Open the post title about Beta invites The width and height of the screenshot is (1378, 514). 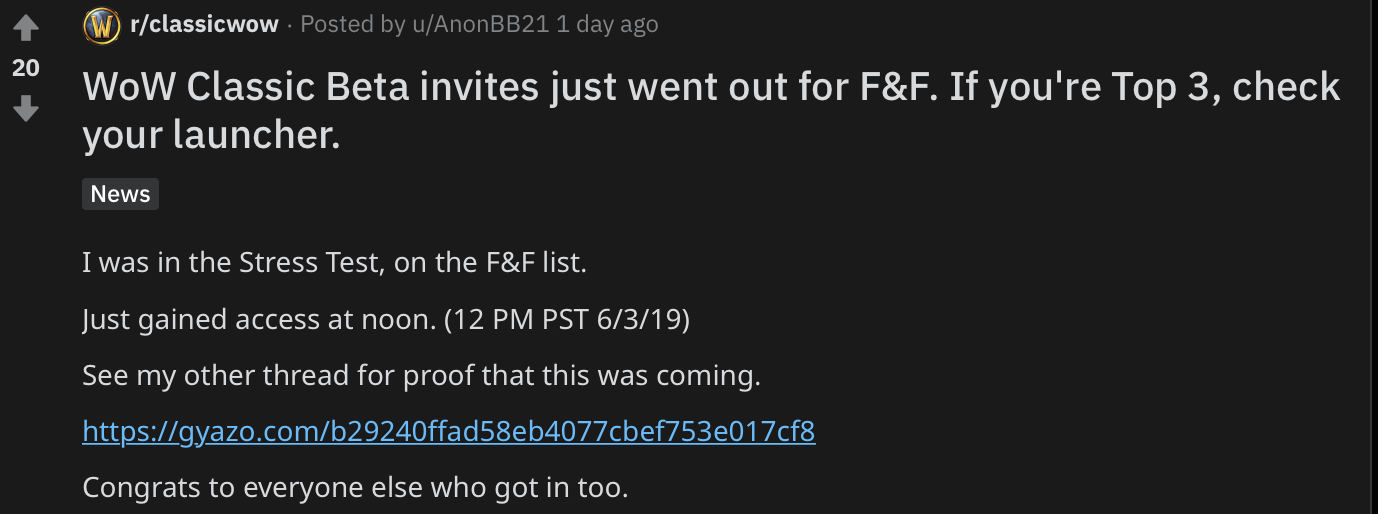[711, 111]
